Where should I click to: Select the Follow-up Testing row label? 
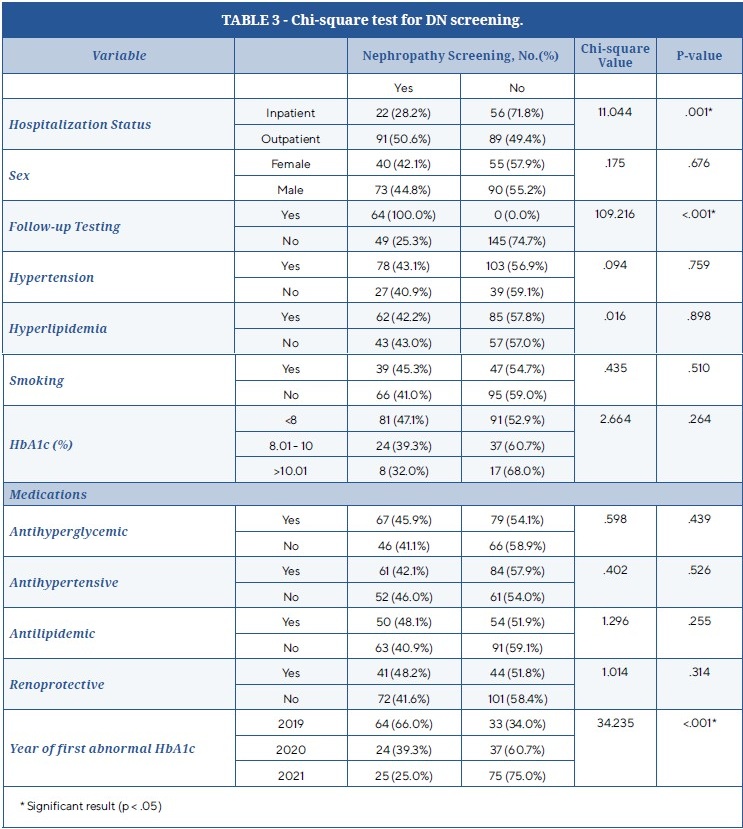point(64,227)
